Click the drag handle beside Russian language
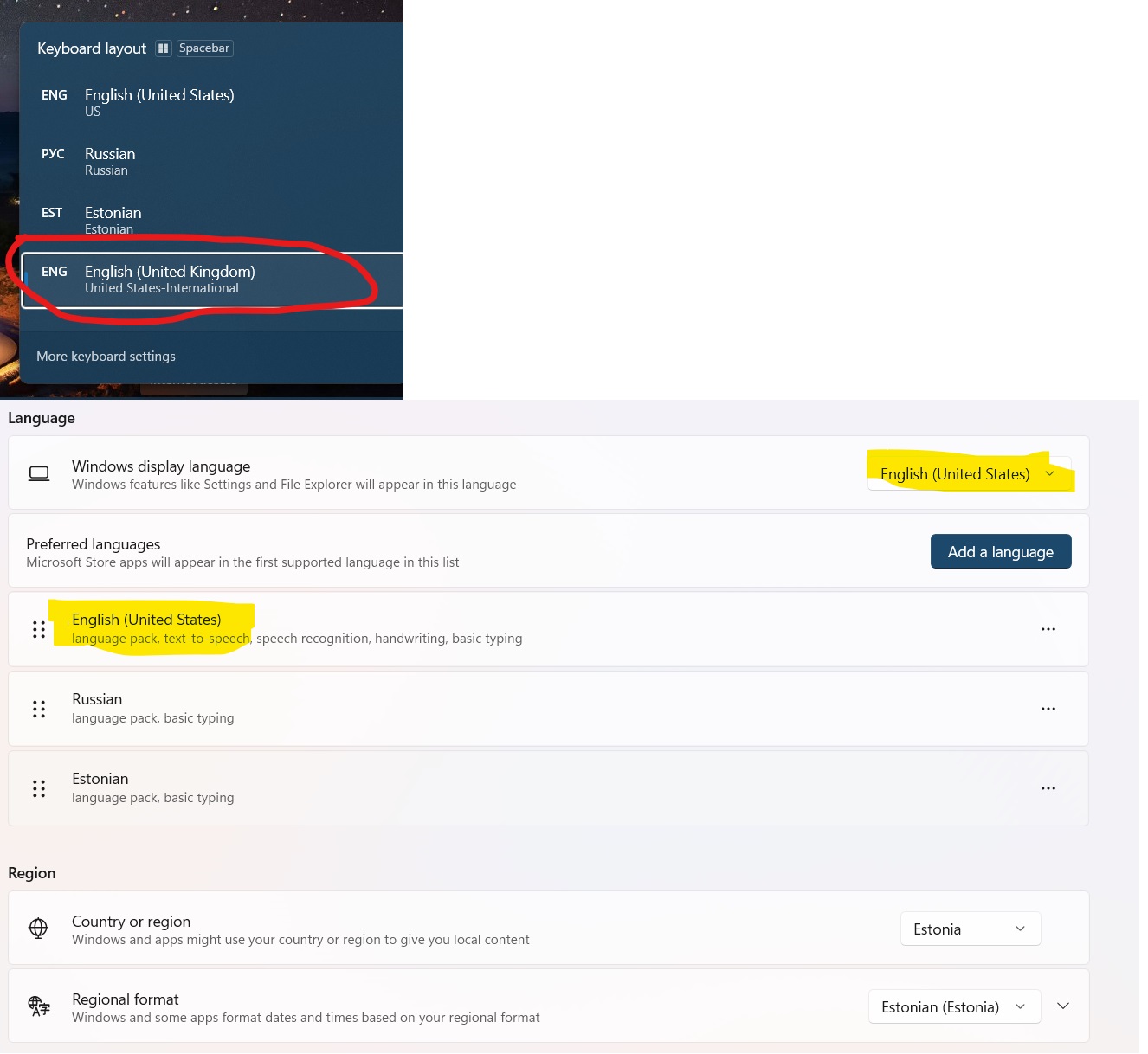 click(x=39, y=710)
